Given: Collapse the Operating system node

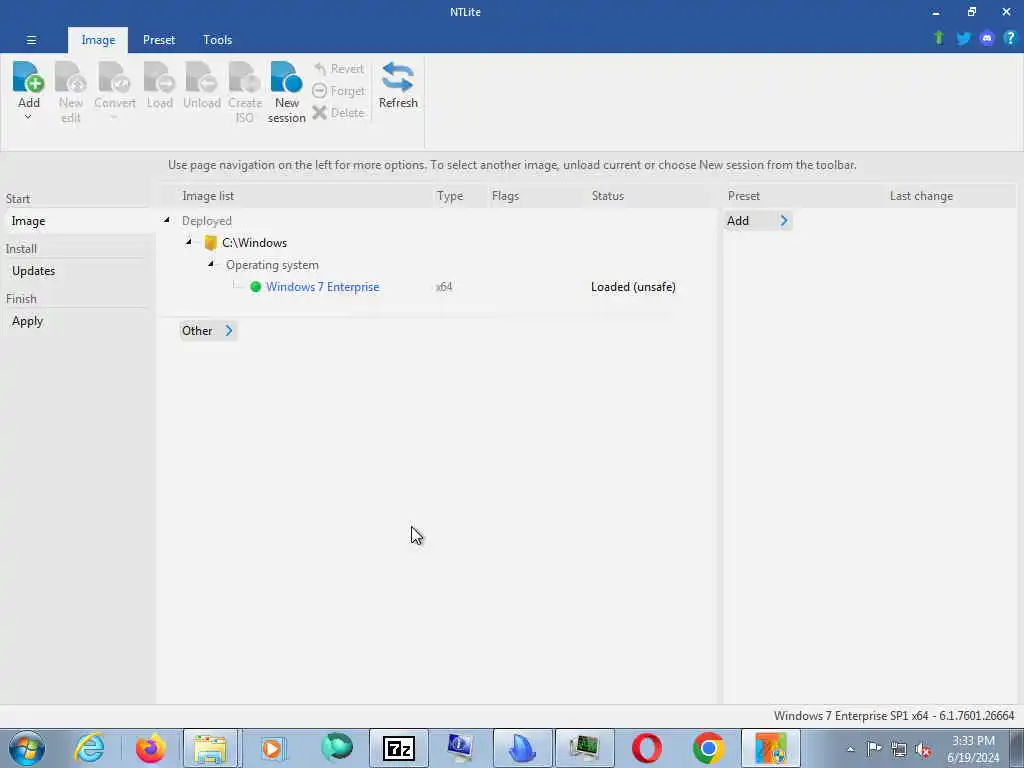Looking at the screenshot, I should (x=211, y=264).
